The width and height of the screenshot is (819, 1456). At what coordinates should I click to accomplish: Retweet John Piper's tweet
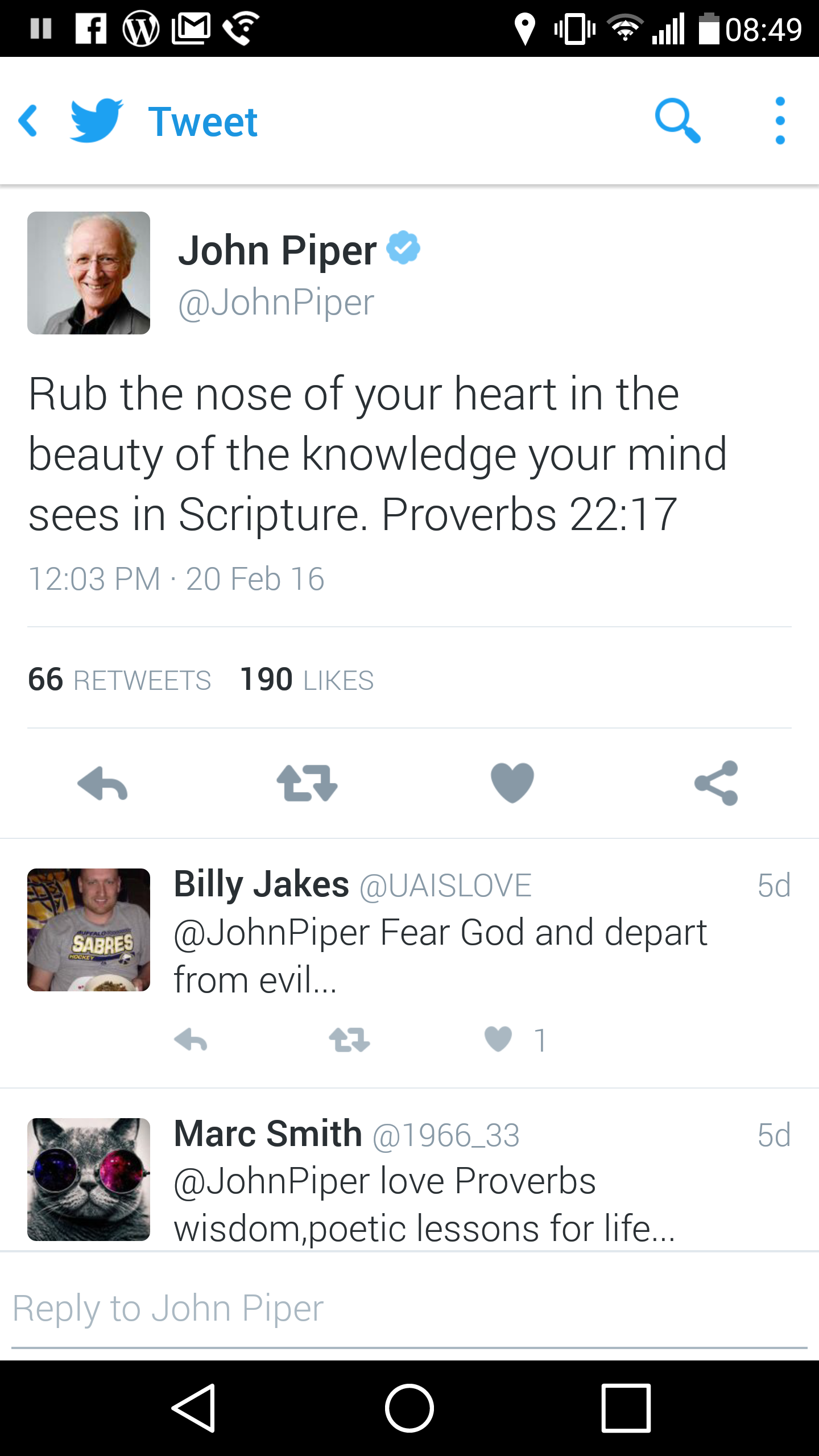pos(307,784)
